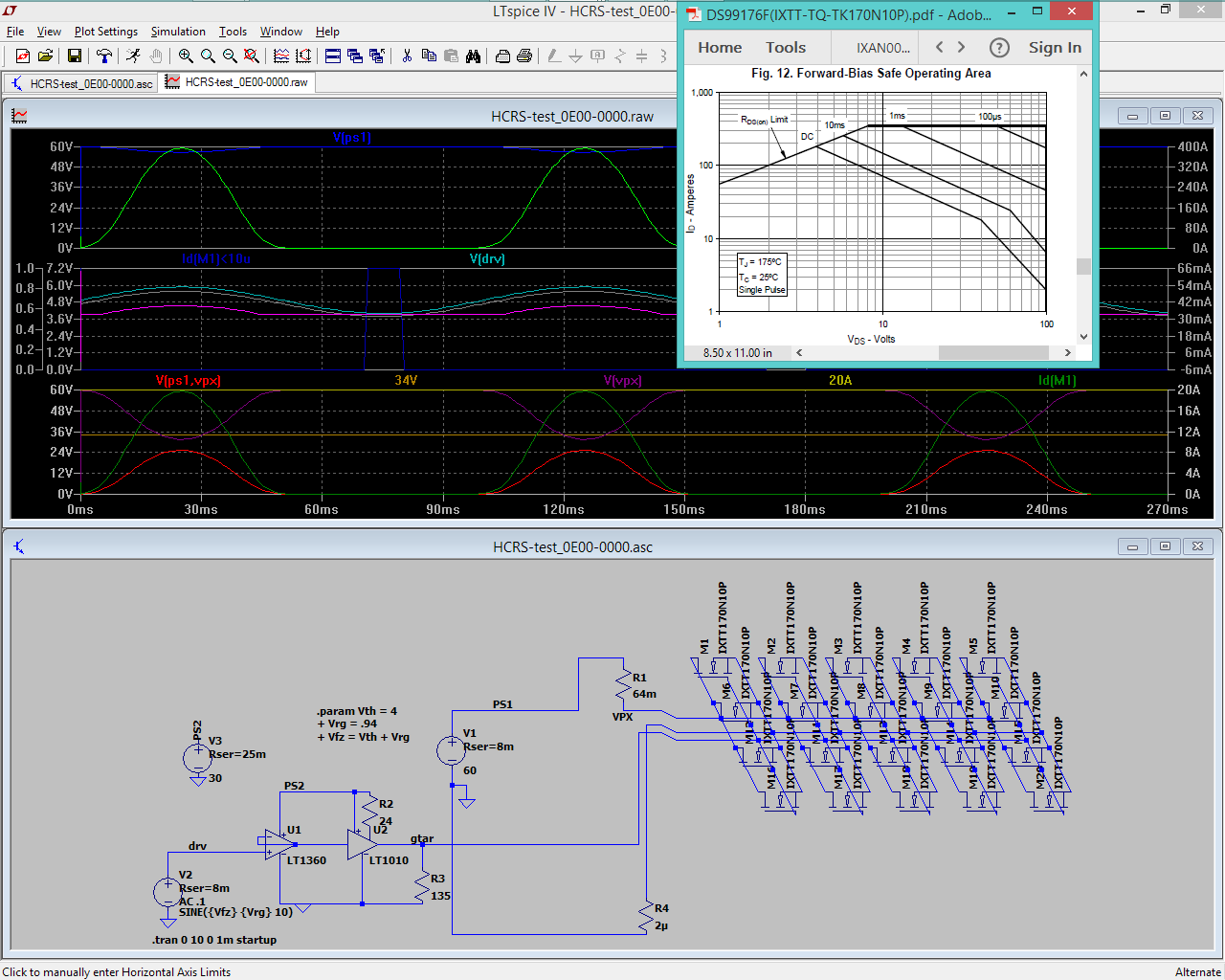Open the Tools menu in LTspice

233,32
